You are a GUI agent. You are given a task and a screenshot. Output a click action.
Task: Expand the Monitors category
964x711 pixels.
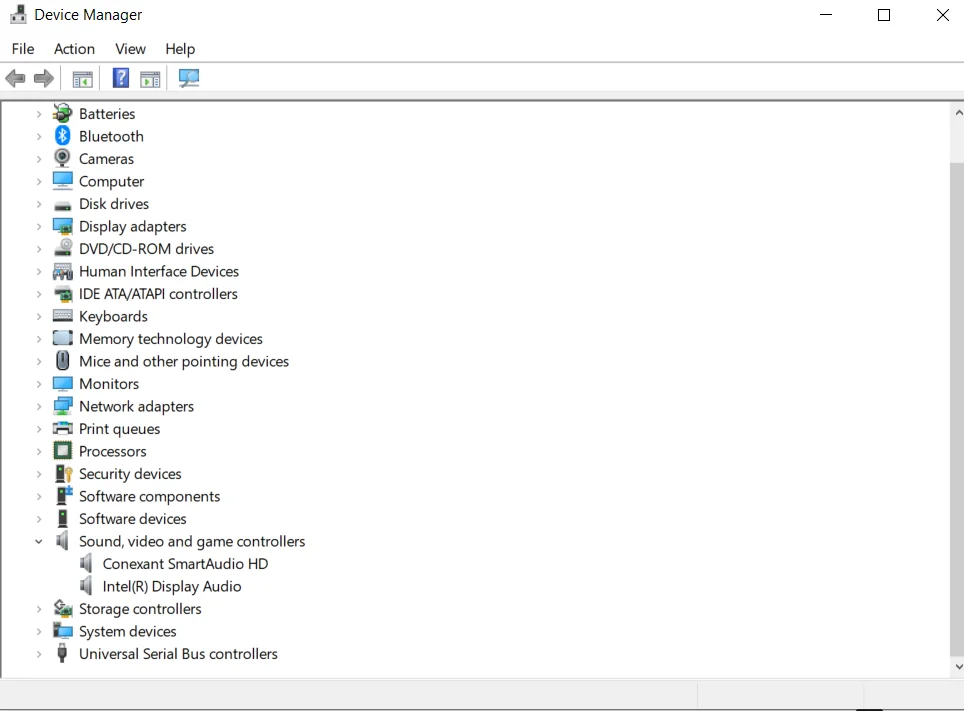39,384
